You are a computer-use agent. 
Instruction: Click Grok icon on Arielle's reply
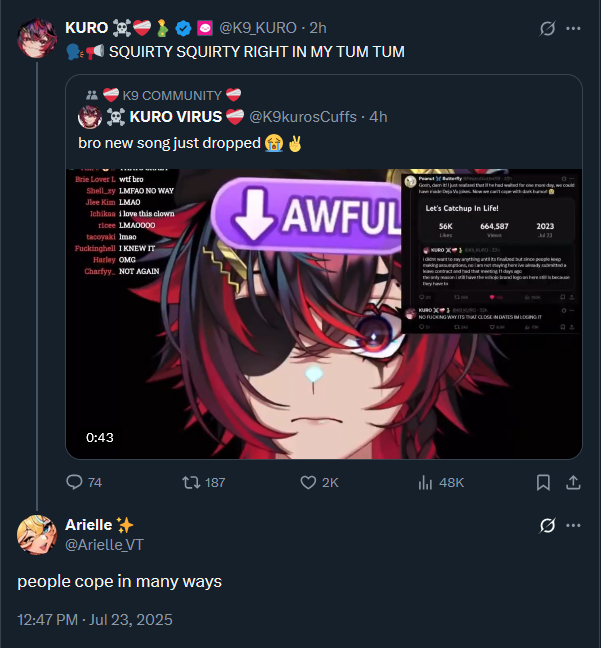coord(547,526)
